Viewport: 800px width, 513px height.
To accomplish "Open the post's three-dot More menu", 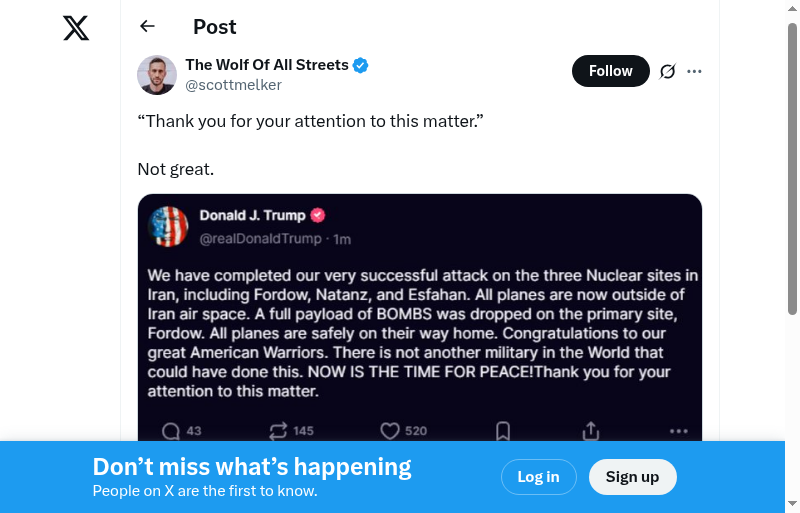I will (695, 71).
